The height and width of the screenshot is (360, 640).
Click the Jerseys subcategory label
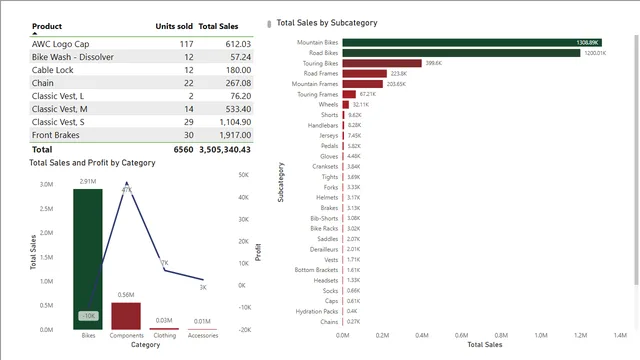329,136
